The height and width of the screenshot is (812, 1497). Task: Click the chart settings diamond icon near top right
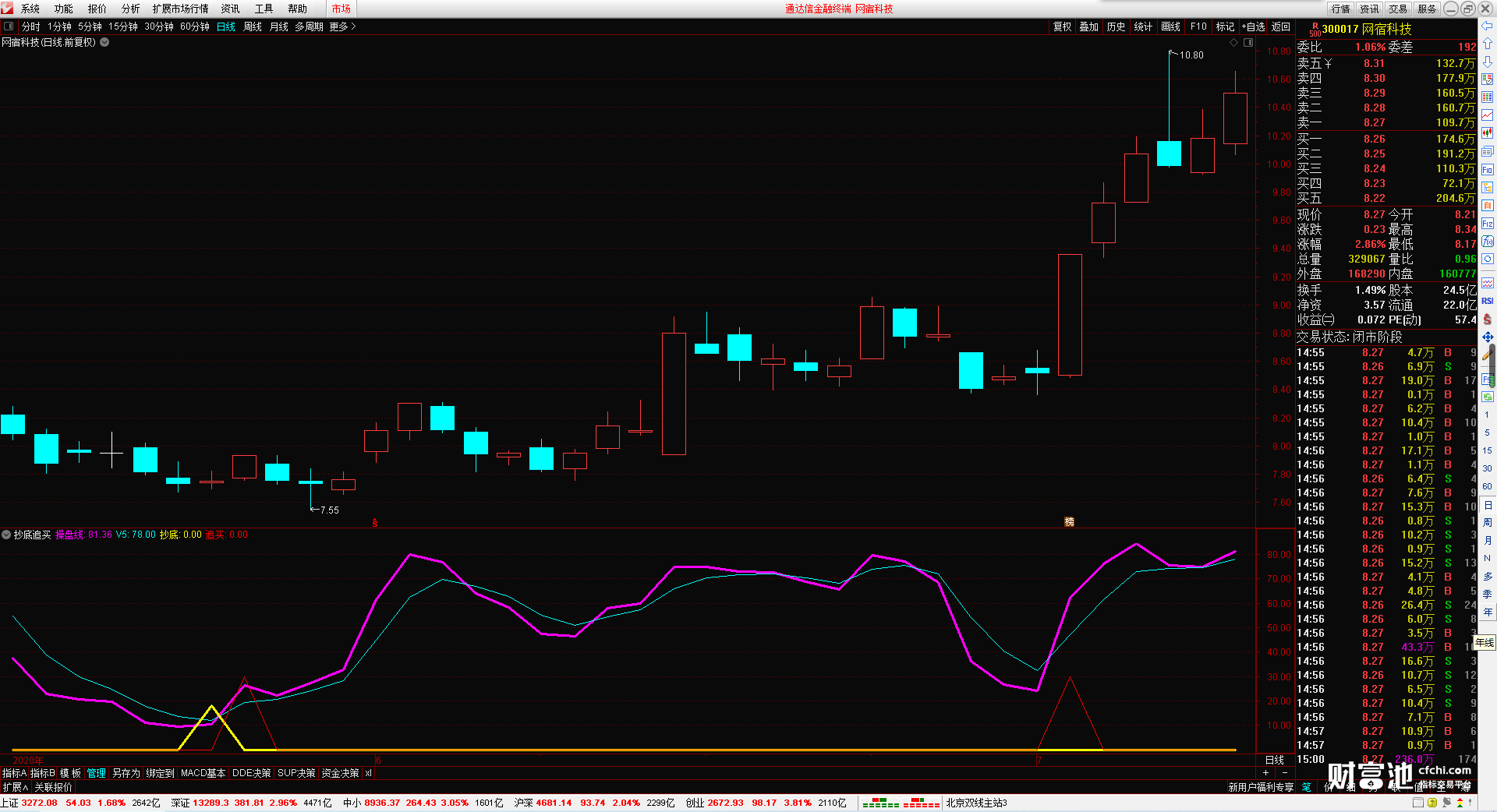click(x=1233, y=43)
